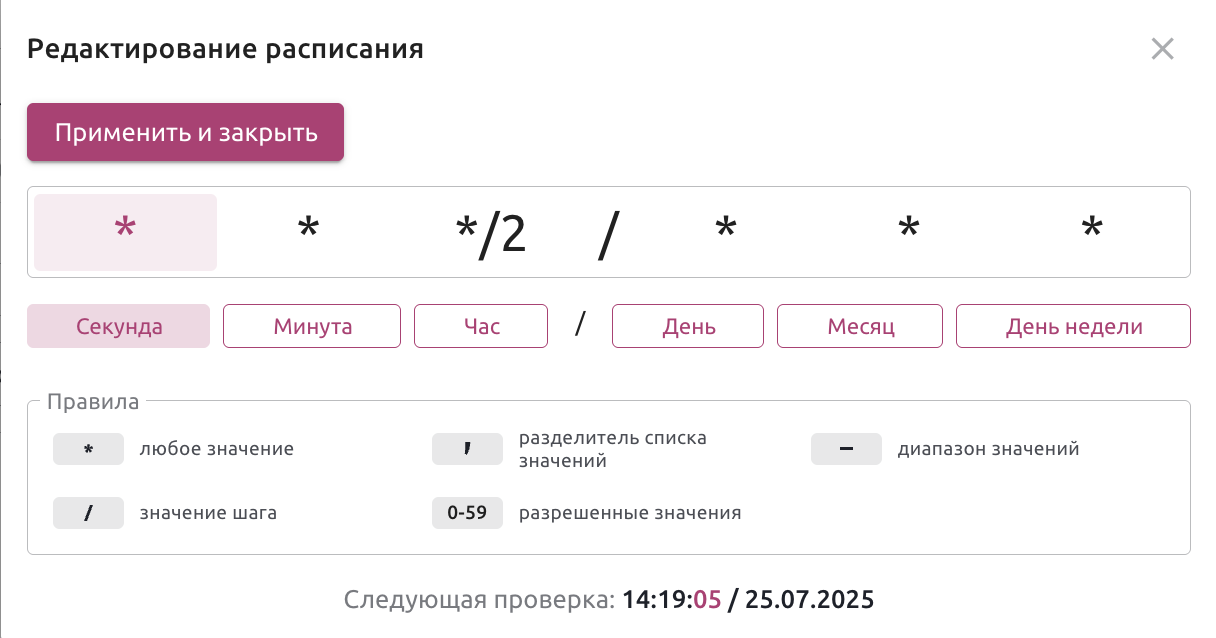Click the slash chip for значение шага
The image size is (1216, 638).
(x=88, y=513)
